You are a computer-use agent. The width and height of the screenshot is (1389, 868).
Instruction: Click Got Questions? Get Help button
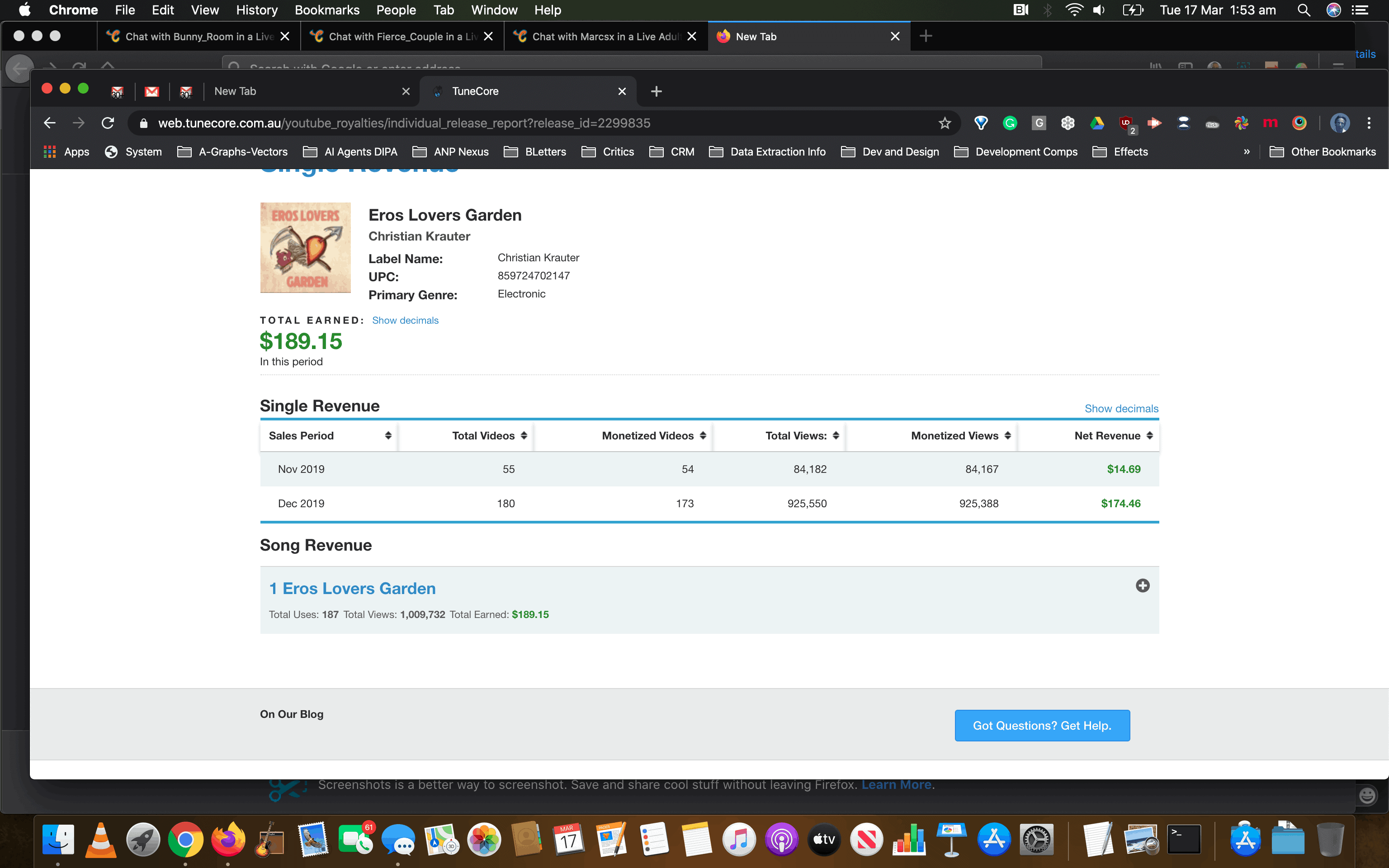pyautogui.click(x=1042, y=726)
